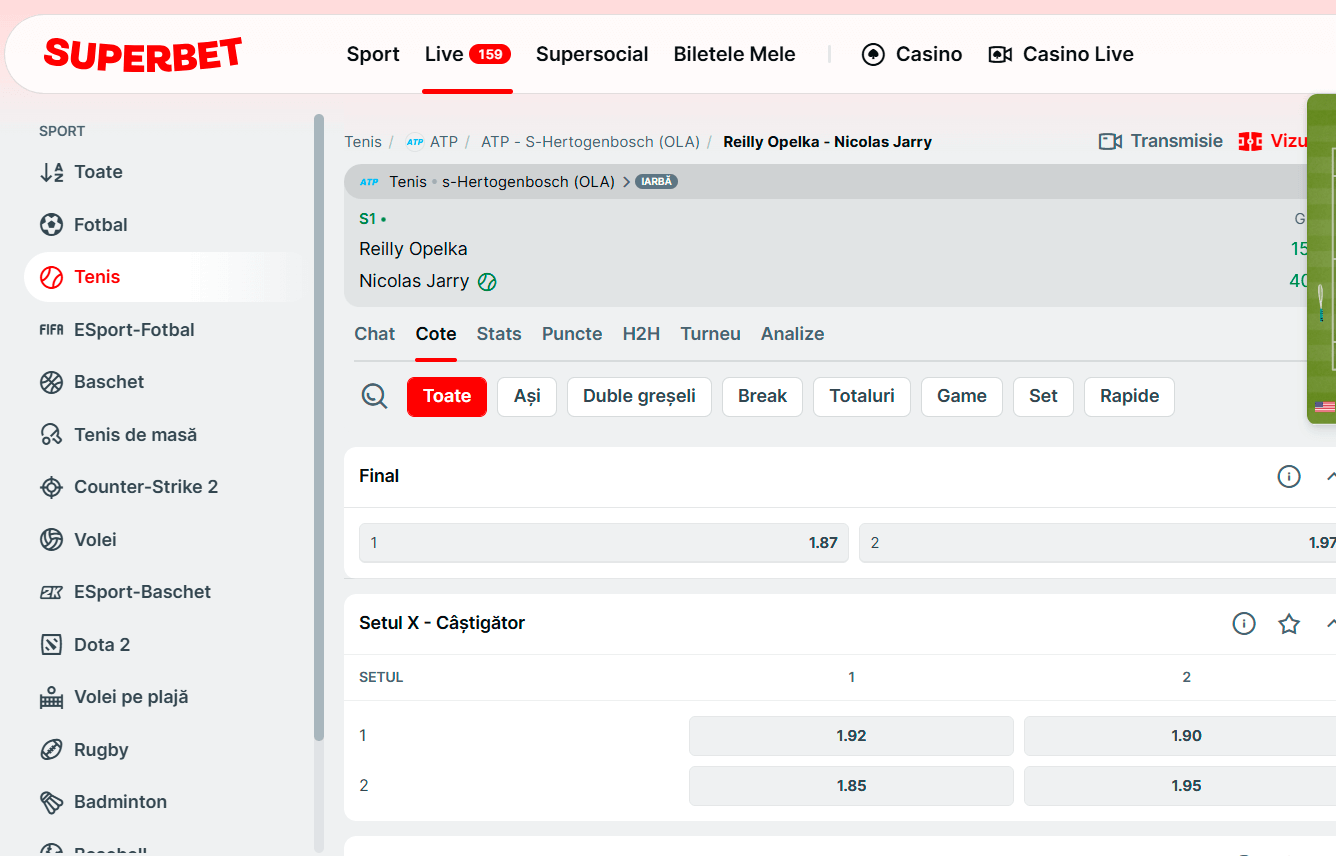Screen dimensions: 1336x856
Task: Click the sidebar vertical scrollbar
Action: click(319, 427)
